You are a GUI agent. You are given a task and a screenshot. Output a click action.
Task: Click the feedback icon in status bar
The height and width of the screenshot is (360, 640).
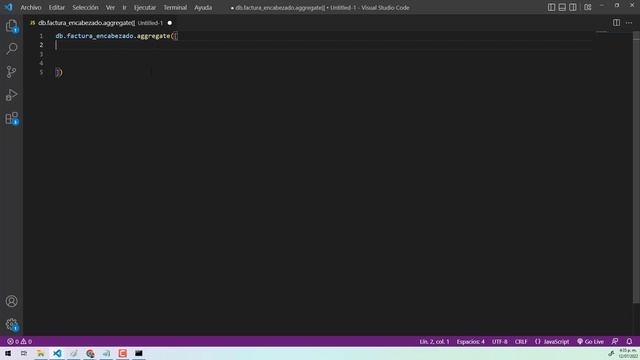(x=615, y=341)
